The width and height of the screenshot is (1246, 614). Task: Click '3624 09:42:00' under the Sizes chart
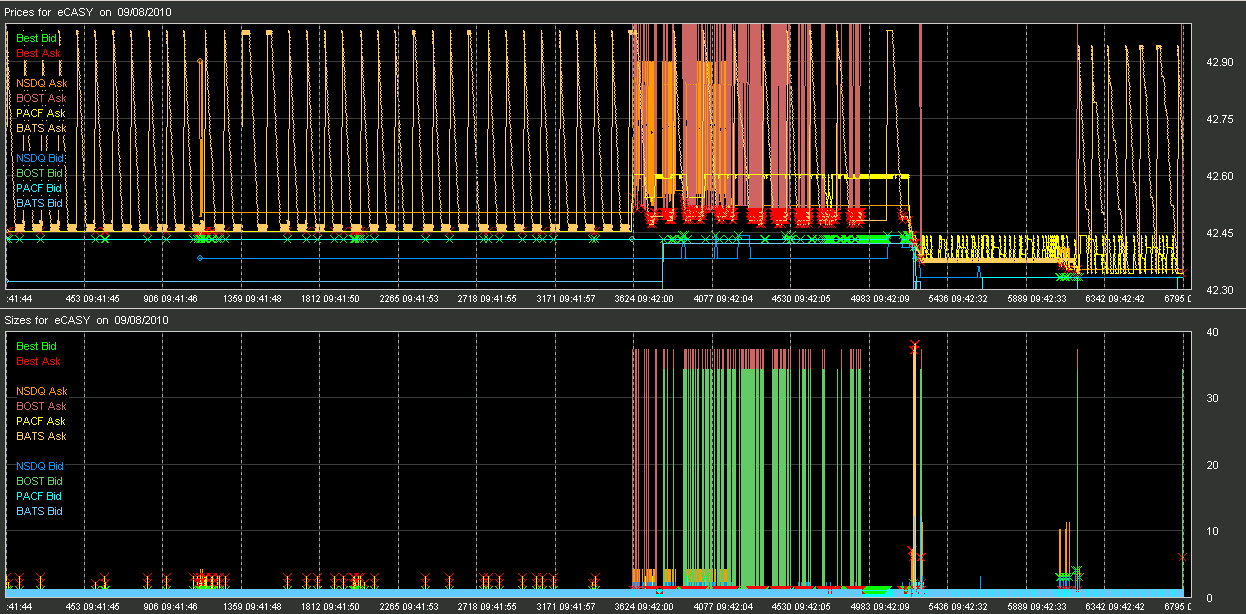pos(646,606)
